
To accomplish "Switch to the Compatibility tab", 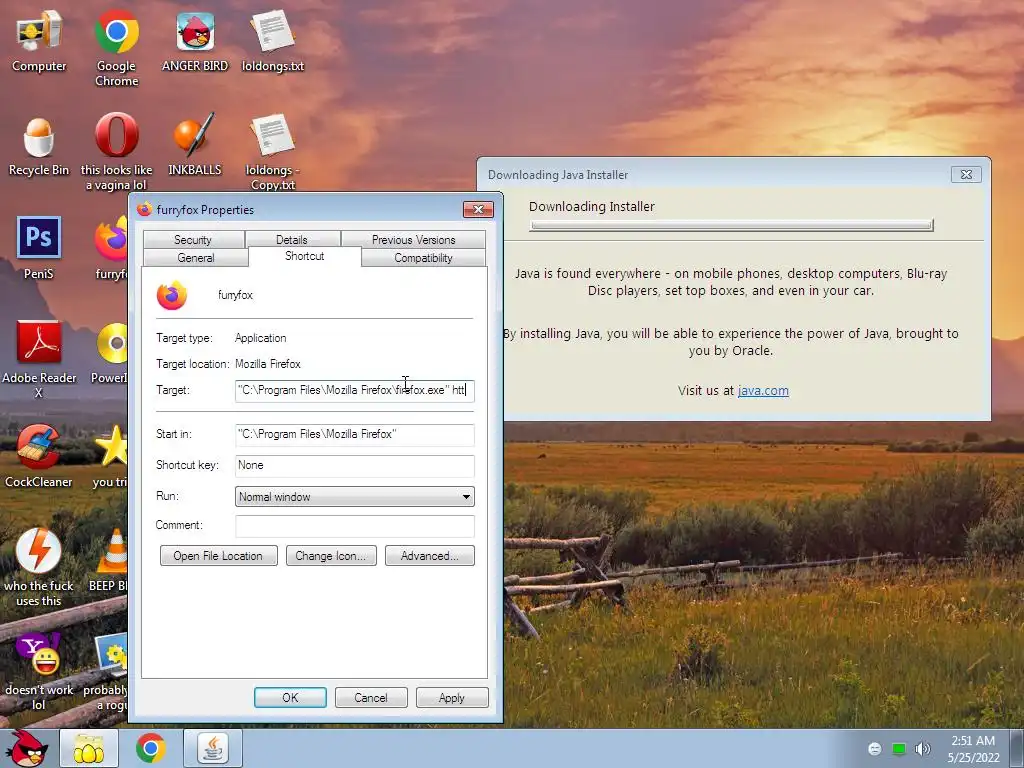I will pyautogui.click(x=423, y=258).
